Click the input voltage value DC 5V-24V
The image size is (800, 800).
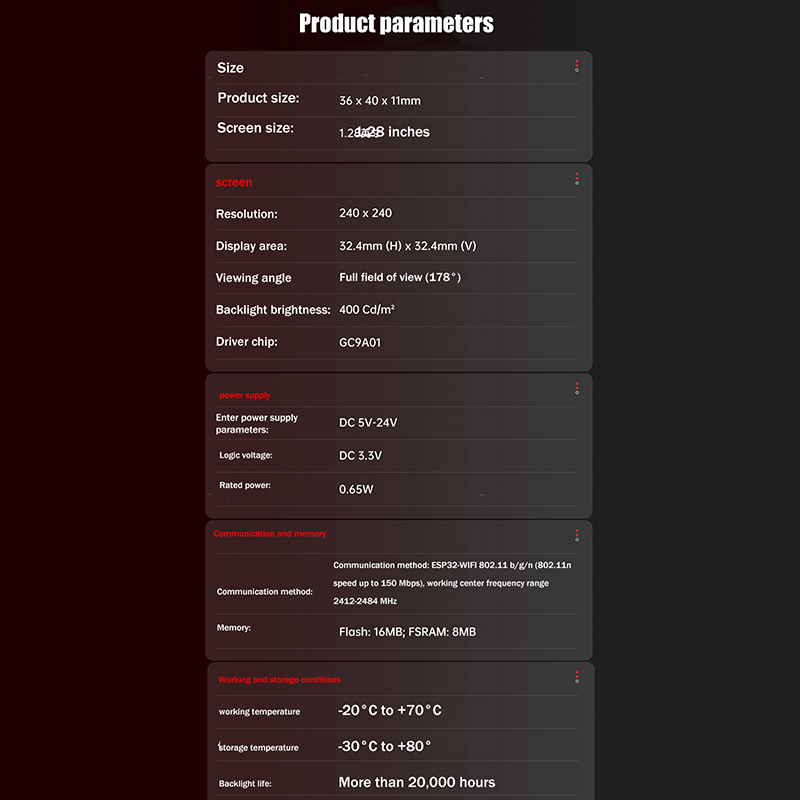[x=368, y=423]
